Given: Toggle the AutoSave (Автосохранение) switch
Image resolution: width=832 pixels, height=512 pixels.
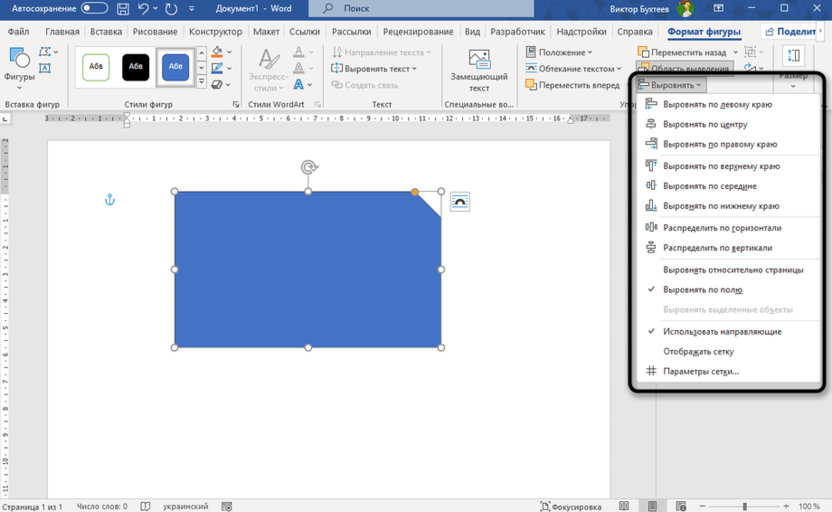Looking at the screenshot, I should click(x=95, y=8).
